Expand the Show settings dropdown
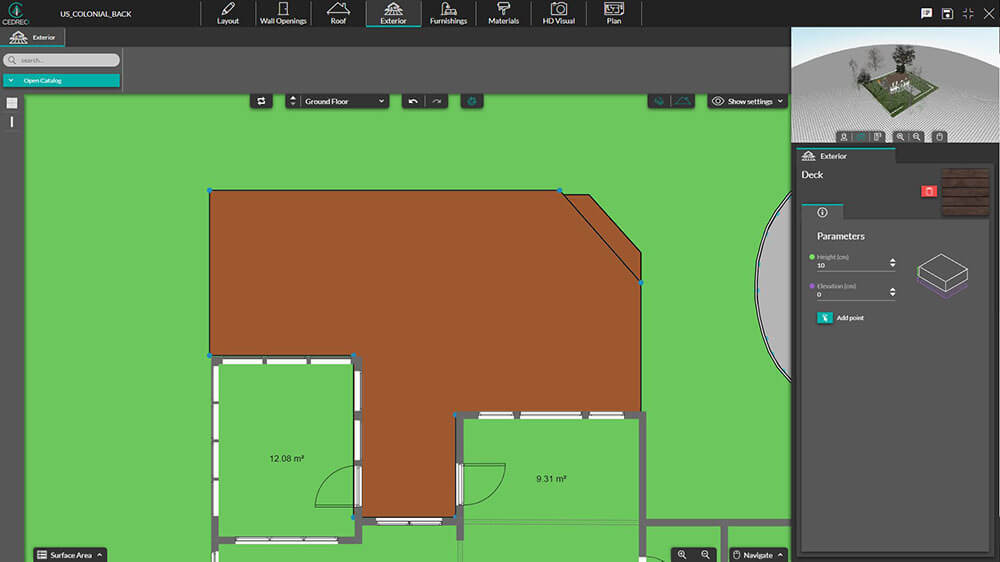The width and height of the screenshot is (1000, 562). (x=748, y=101)
